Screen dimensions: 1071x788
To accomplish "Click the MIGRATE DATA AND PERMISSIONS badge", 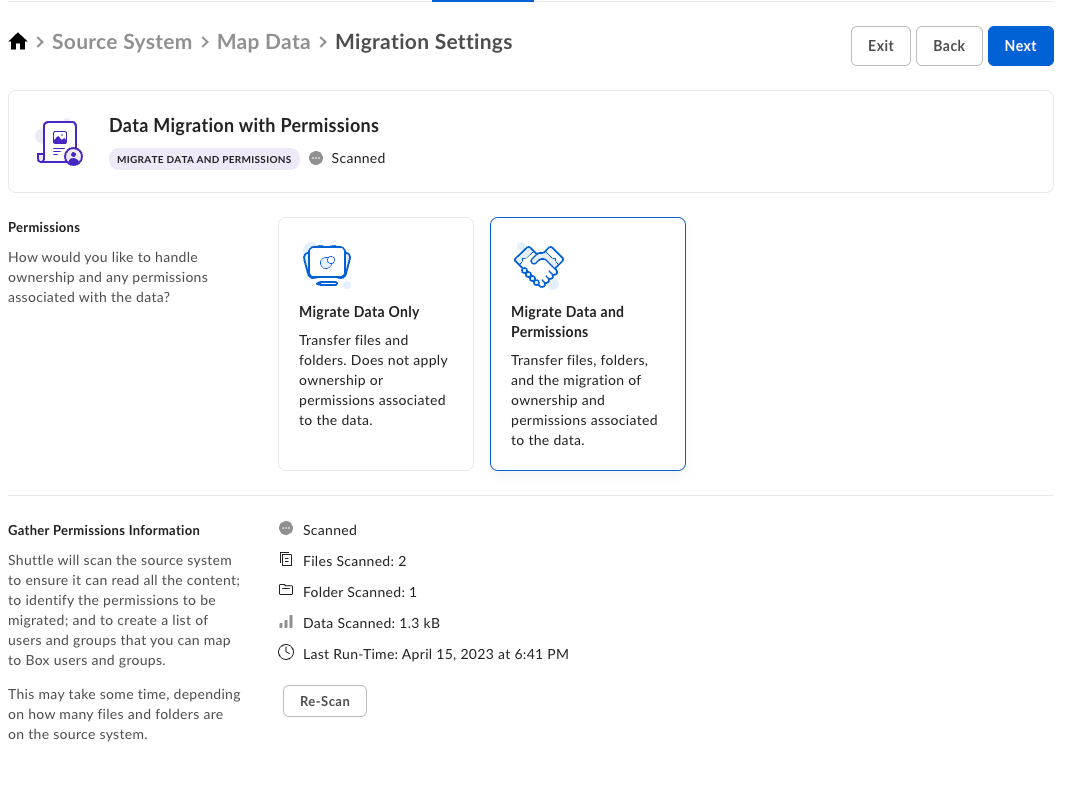I will coord(204,159).
